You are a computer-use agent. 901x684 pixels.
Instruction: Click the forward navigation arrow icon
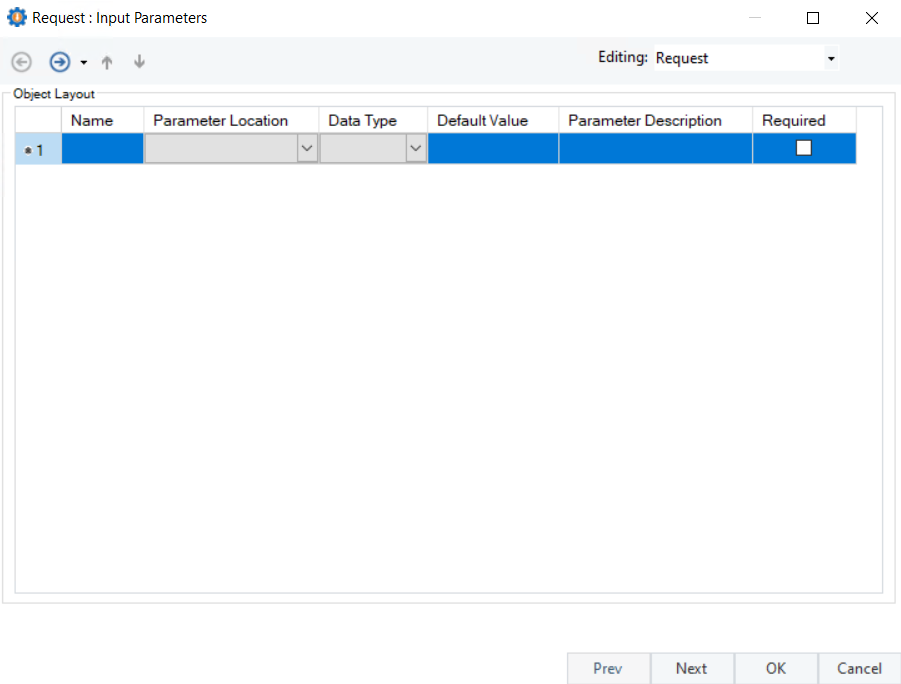point(60,62)
